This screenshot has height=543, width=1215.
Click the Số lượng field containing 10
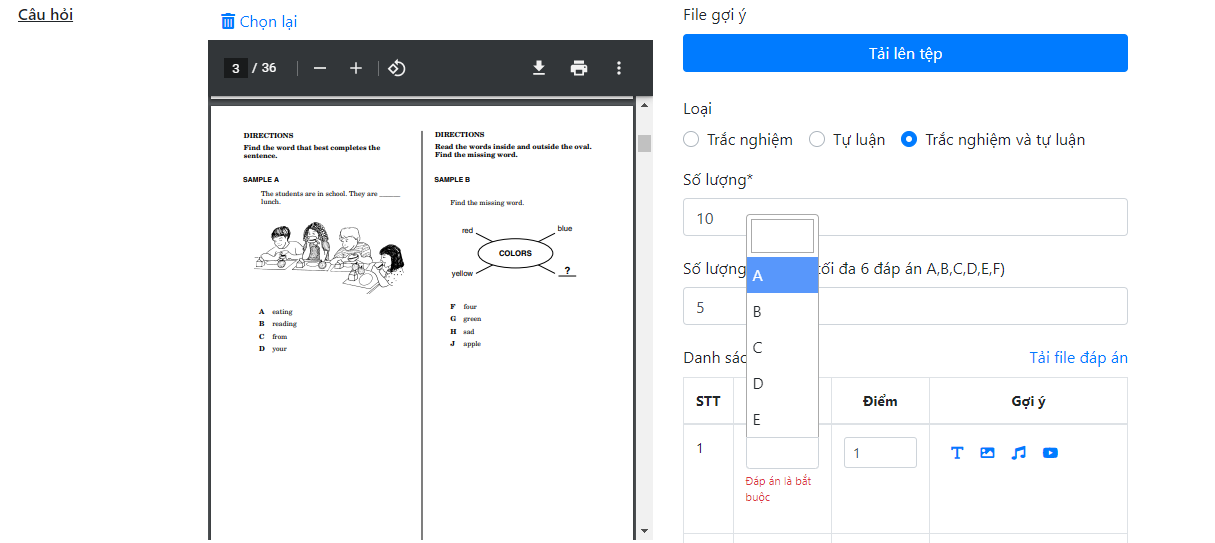coord(905,217)
